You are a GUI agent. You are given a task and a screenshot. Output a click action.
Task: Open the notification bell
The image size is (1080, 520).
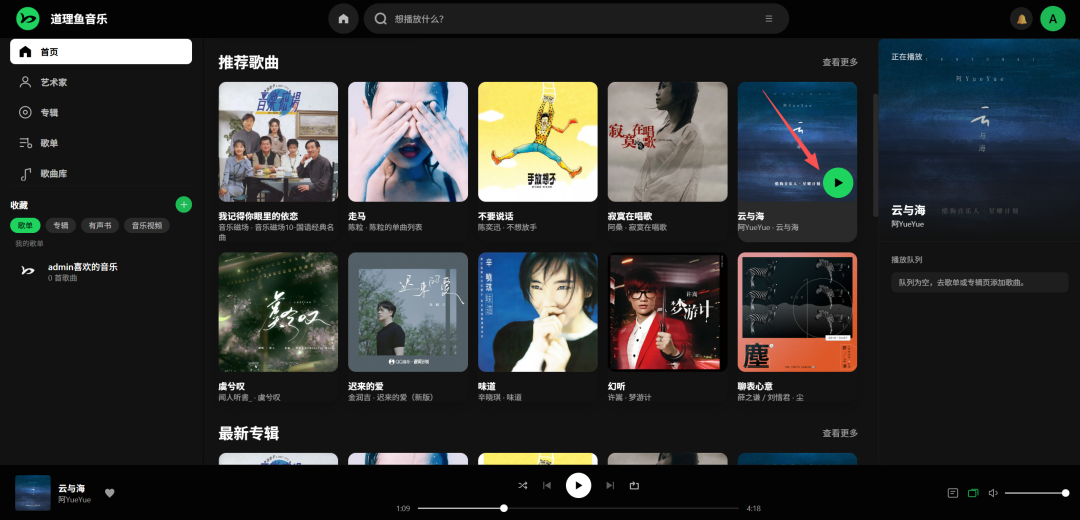click(1021, 19)
